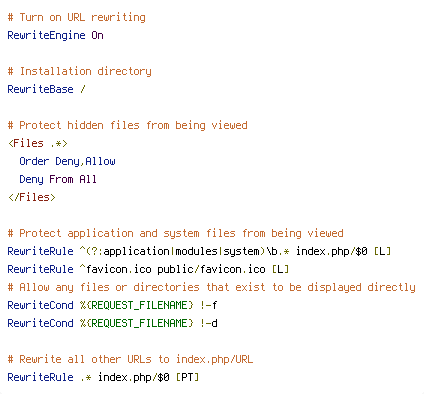Viewport: 424px width, 394px height.
Task: Click the 'Protect hidden files' comment line
Action: pyautogui.click(x=127, y=125)
